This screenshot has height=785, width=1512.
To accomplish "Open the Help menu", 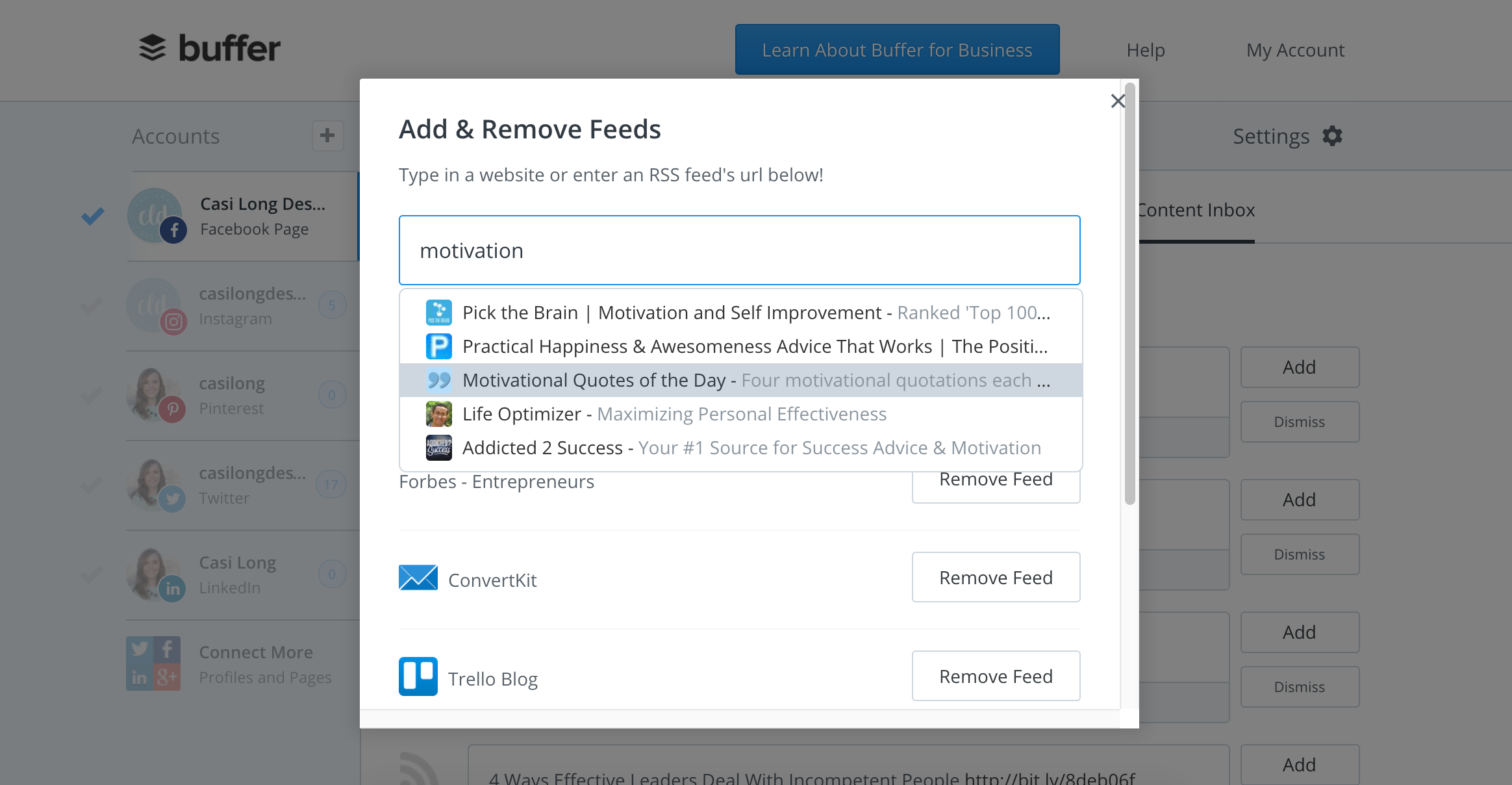I will [1145, 50].
